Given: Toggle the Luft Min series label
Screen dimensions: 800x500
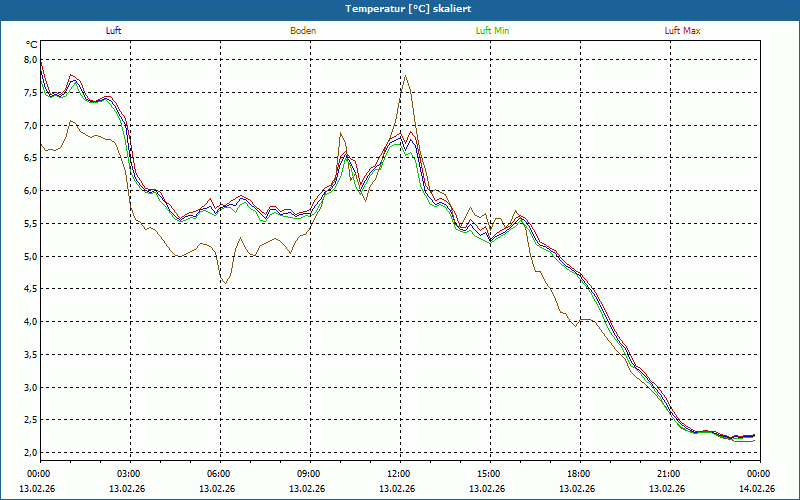Looking at the screenshot, I should coord(492,31).
